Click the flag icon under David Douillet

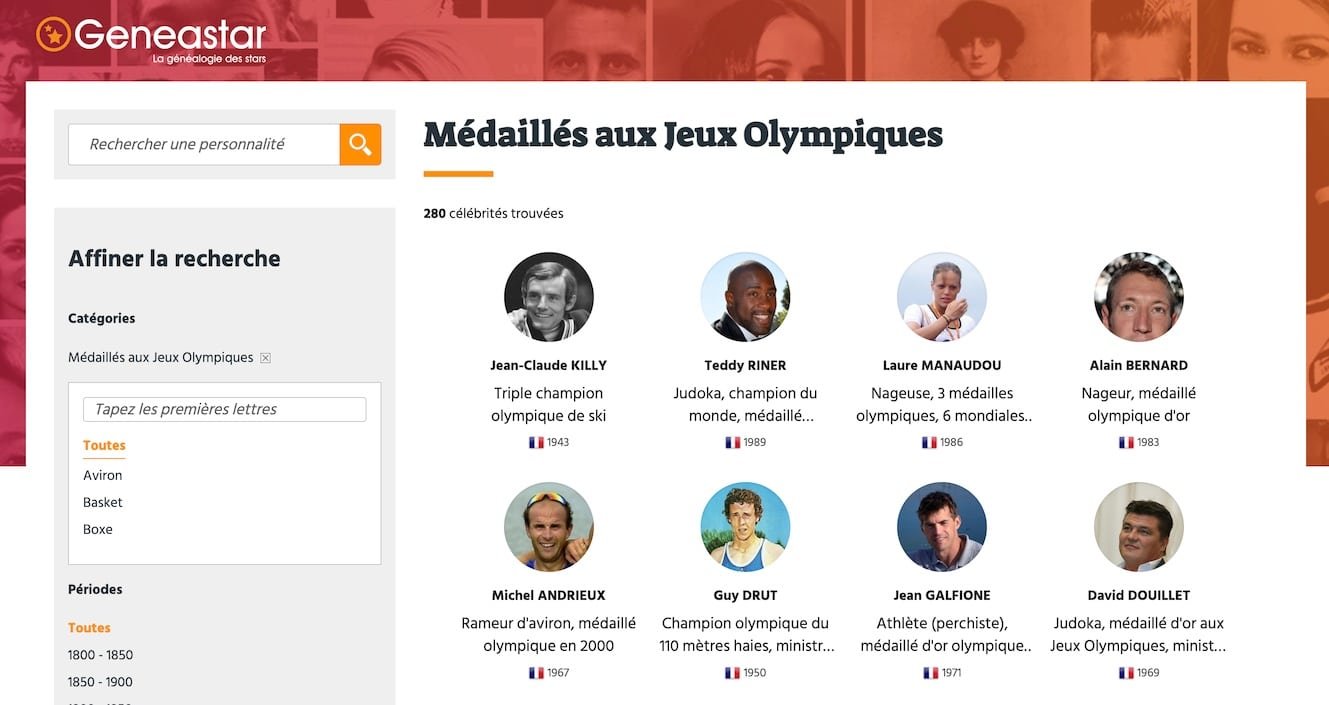tap(1126, 672)
